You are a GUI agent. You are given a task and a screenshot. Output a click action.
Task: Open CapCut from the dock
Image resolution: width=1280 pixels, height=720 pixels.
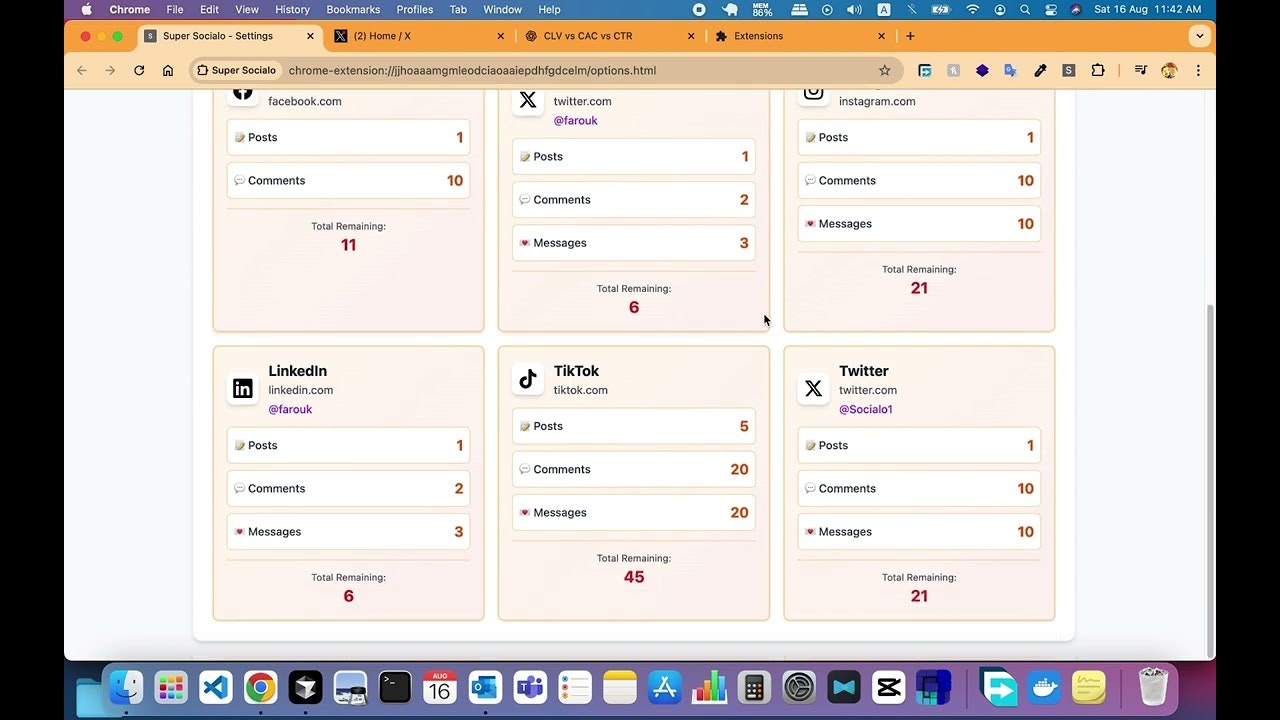(889, 688)
